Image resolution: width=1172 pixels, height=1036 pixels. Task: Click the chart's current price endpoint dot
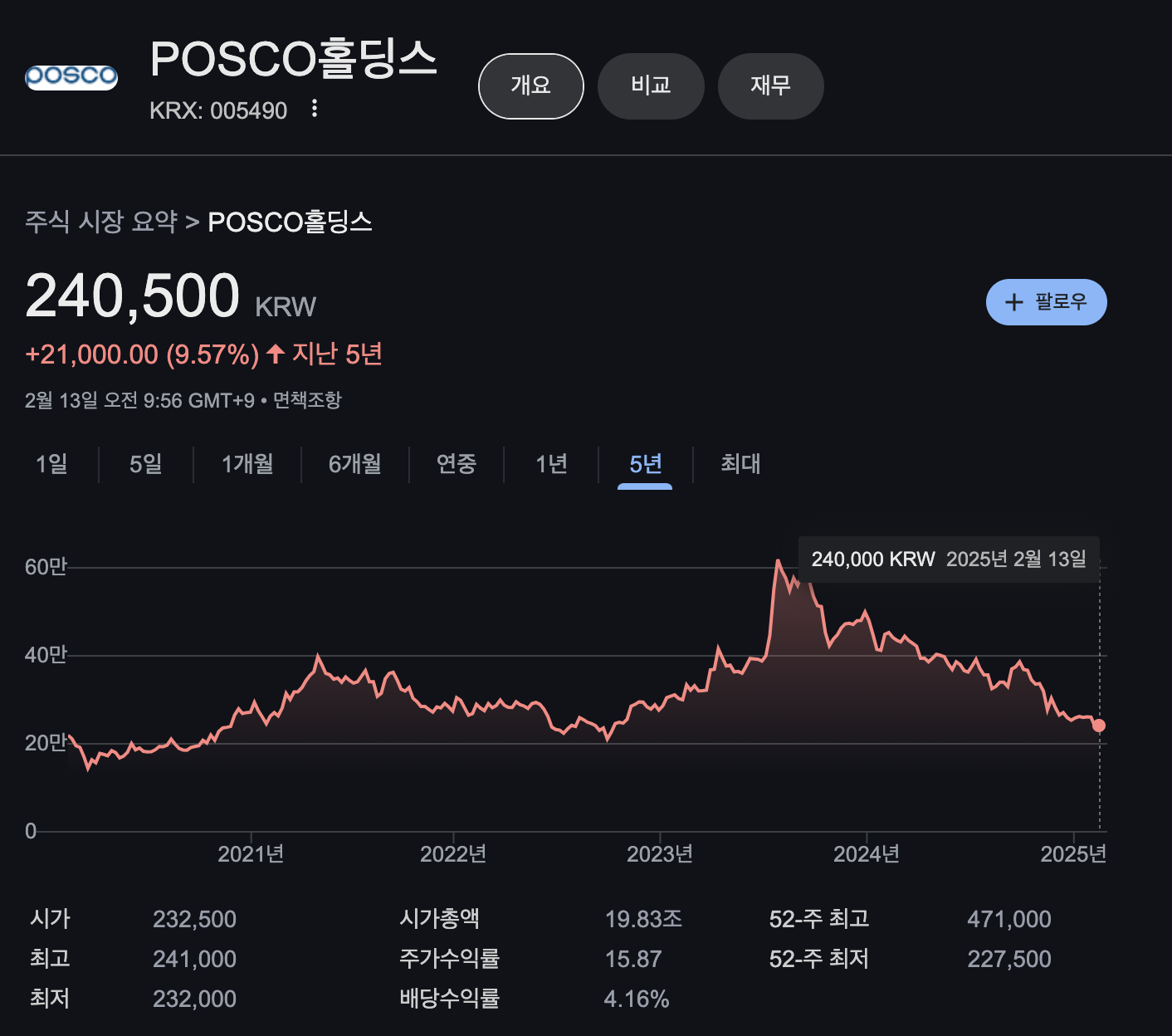(1099, 726)
